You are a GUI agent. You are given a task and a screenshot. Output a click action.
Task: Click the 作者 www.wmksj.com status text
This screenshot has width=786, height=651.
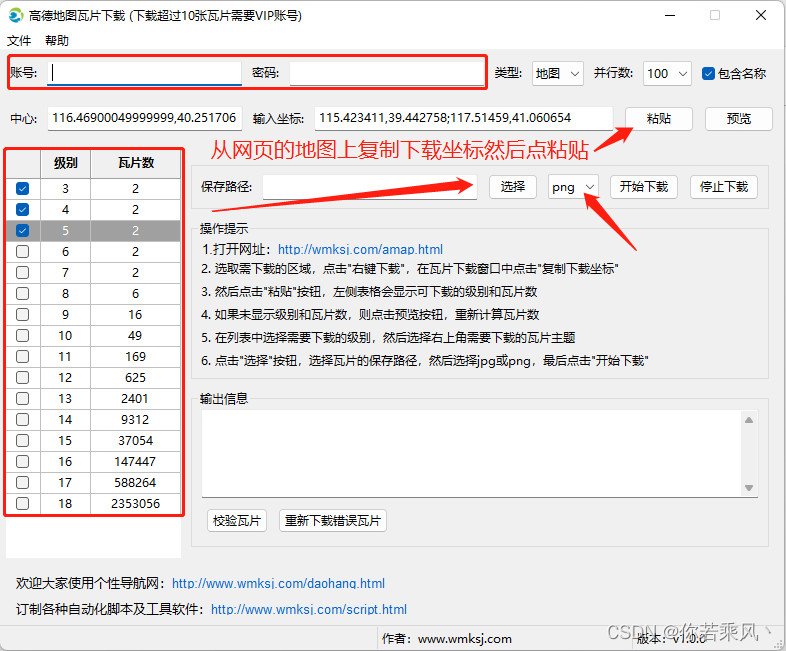tap(447, 638)
